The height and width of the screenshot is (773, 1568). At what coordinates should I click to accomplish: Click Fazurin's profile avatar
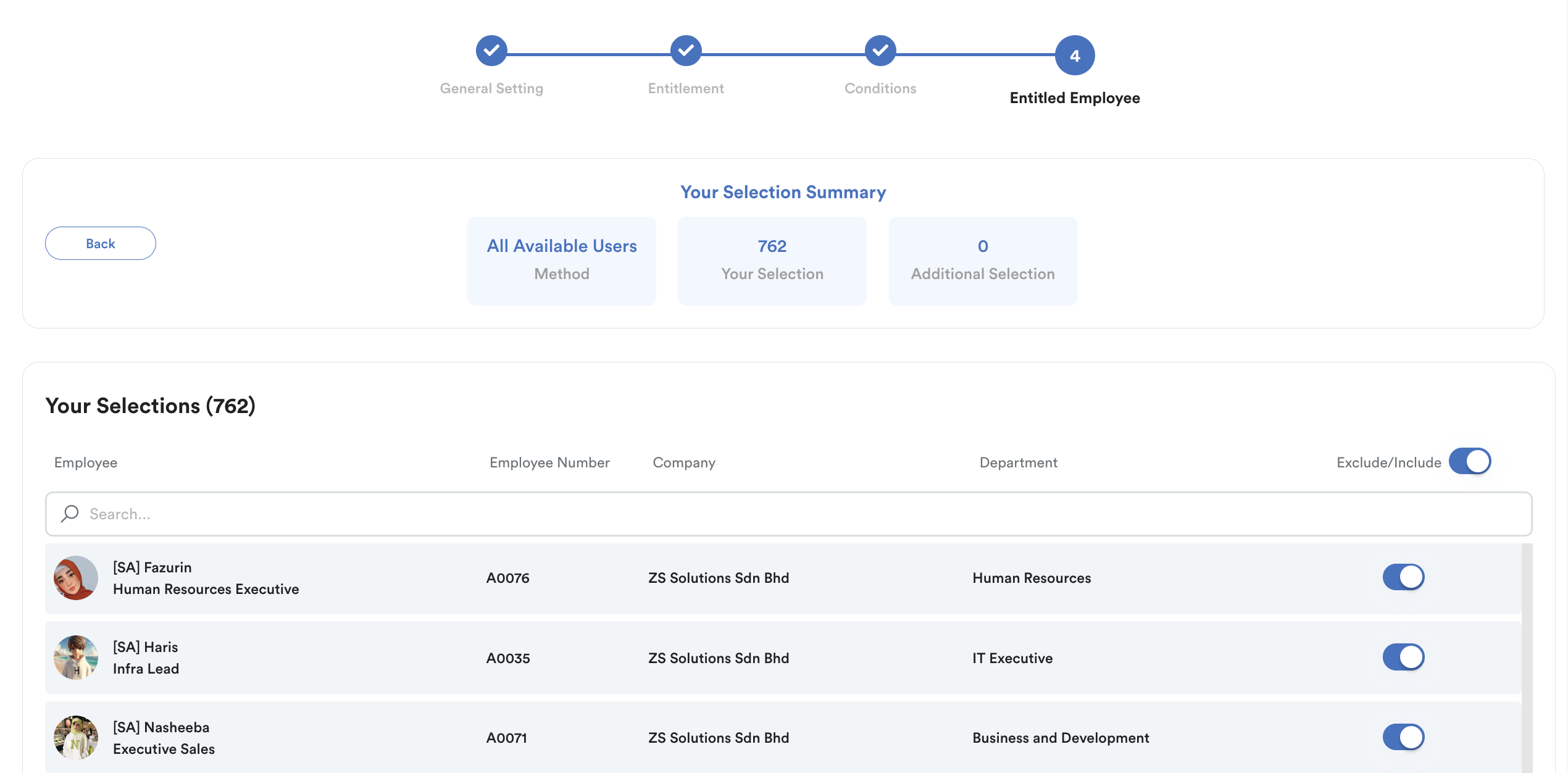click(76, 578)
